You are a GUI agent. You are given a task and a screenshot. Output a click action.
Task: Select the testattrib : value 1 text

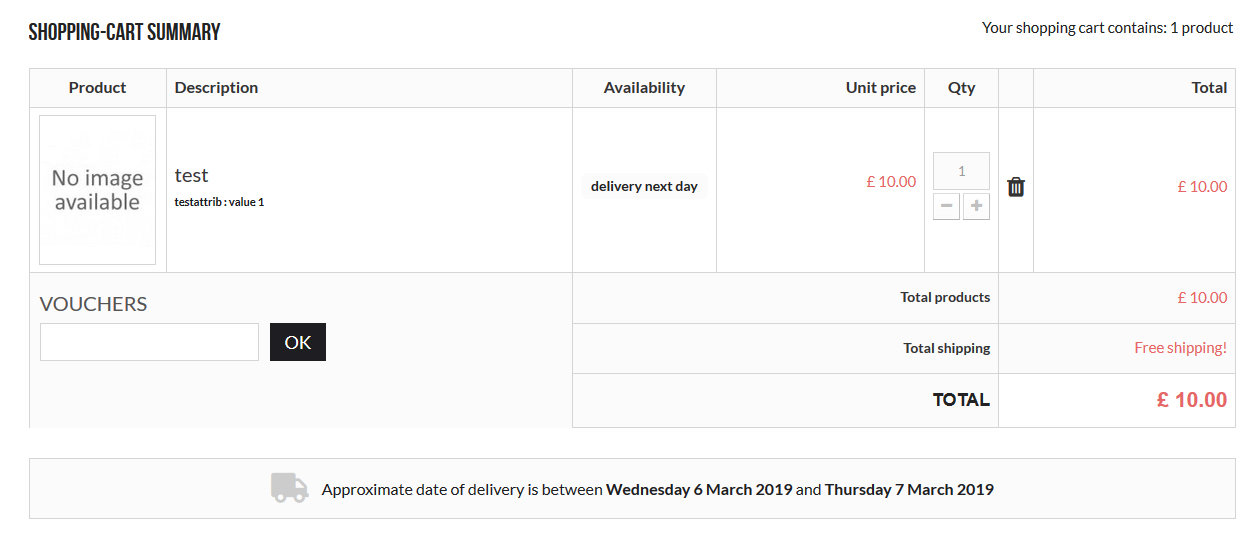(219, 202)
